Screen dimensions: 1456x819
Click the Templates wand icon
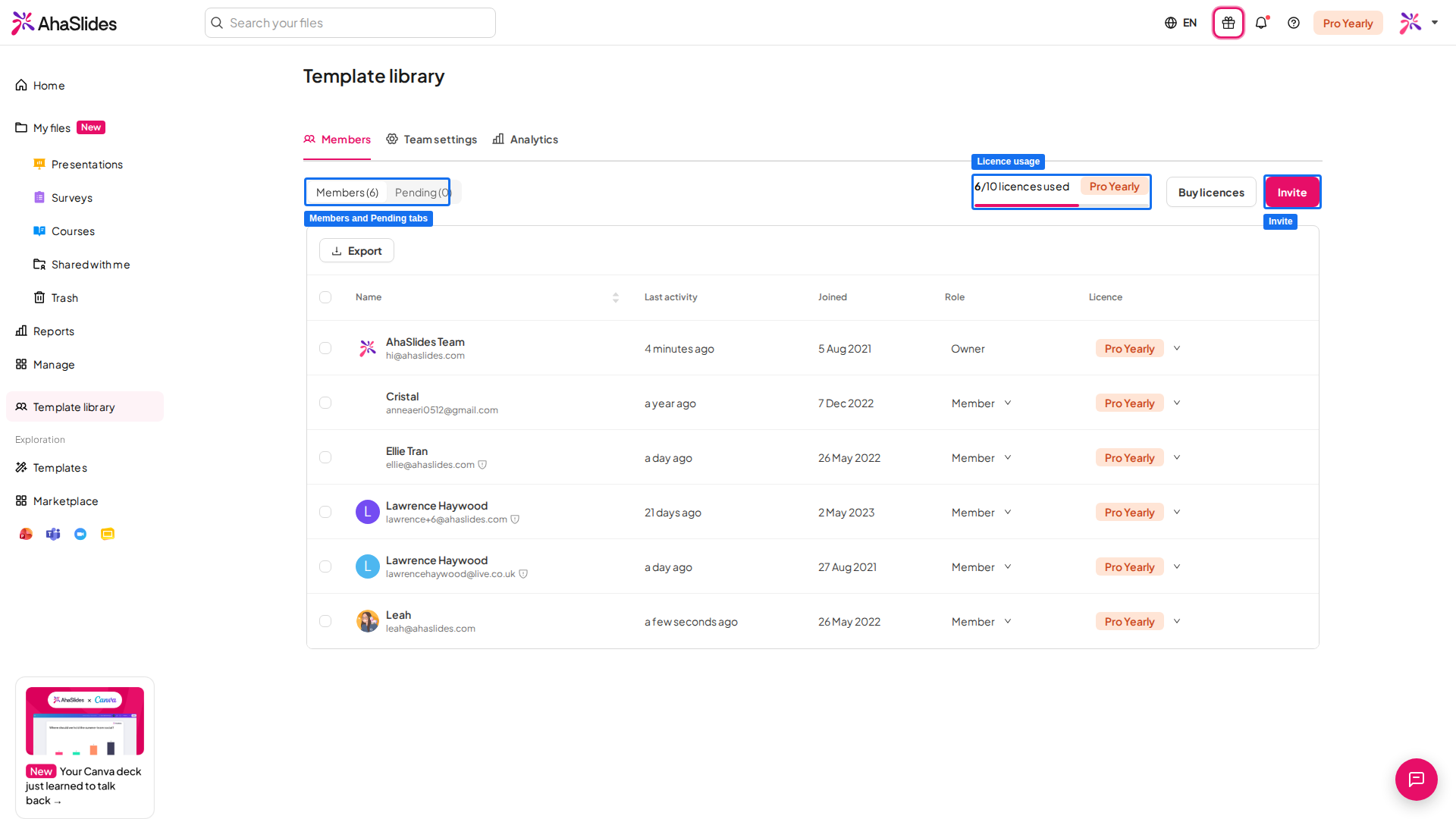click(21, 467)
